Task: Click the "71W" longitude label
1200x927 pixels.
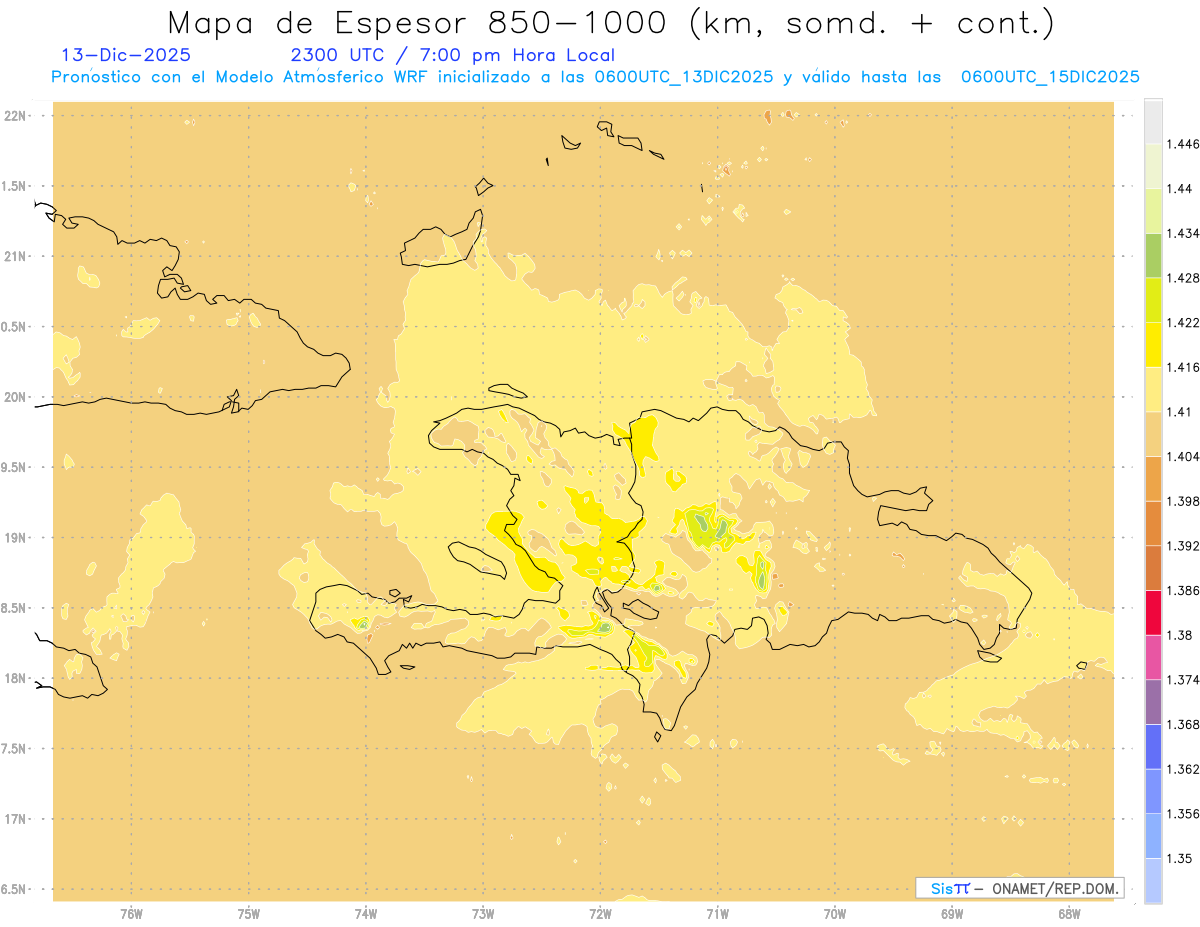Action: click(717, 915)
